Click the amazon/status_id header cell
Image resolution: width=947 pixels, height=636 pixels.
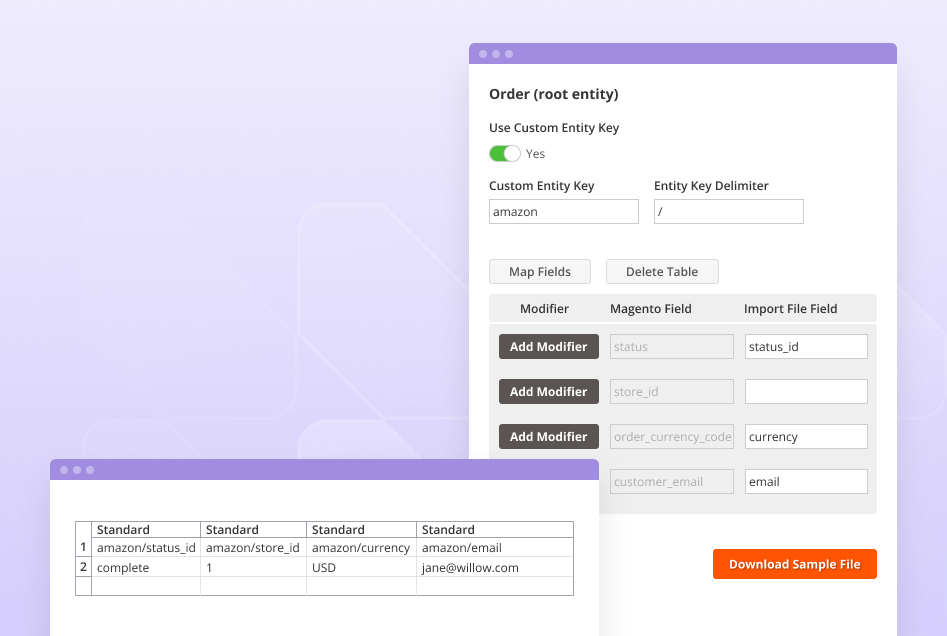(145, 548)
